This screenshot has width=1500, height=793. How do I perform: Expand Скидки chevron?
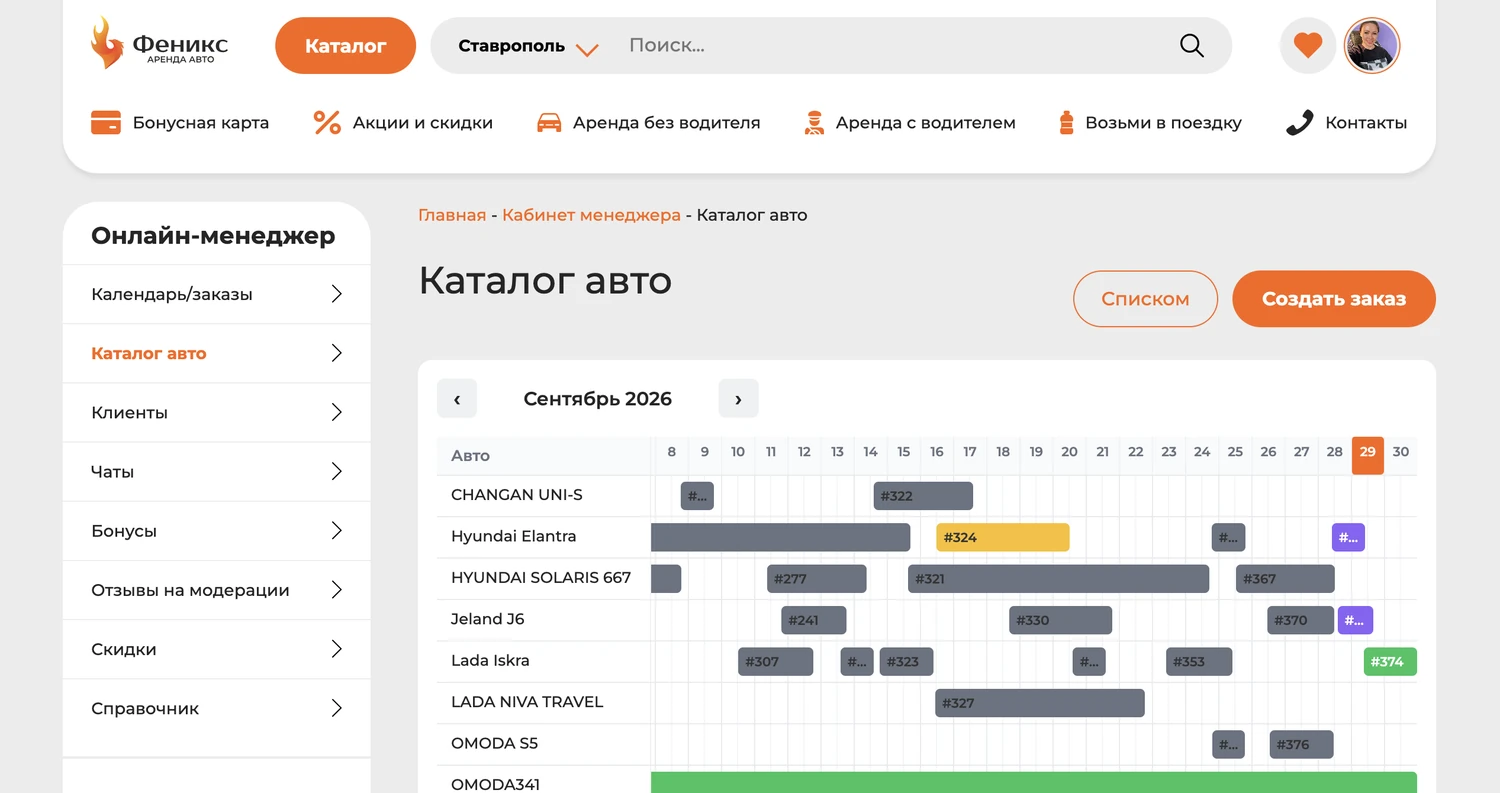coord(337,649)
